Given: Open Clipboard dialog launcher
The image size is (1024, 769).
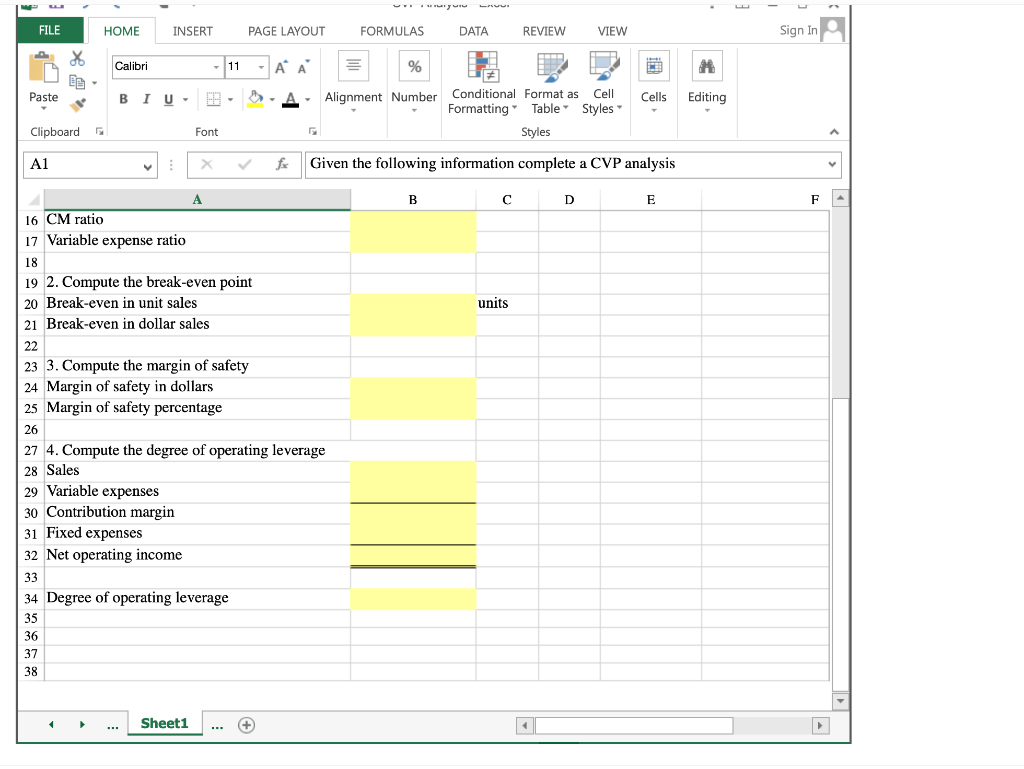Looking at the screenshot, I should tap(99, 132).
